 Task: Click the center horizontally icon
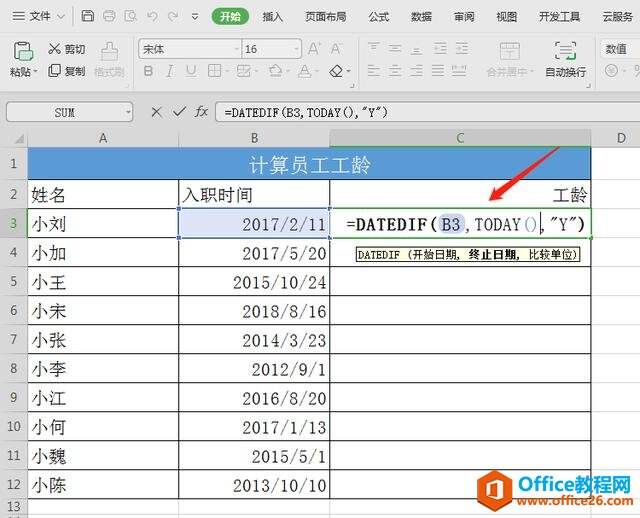[x=395, y=71]
